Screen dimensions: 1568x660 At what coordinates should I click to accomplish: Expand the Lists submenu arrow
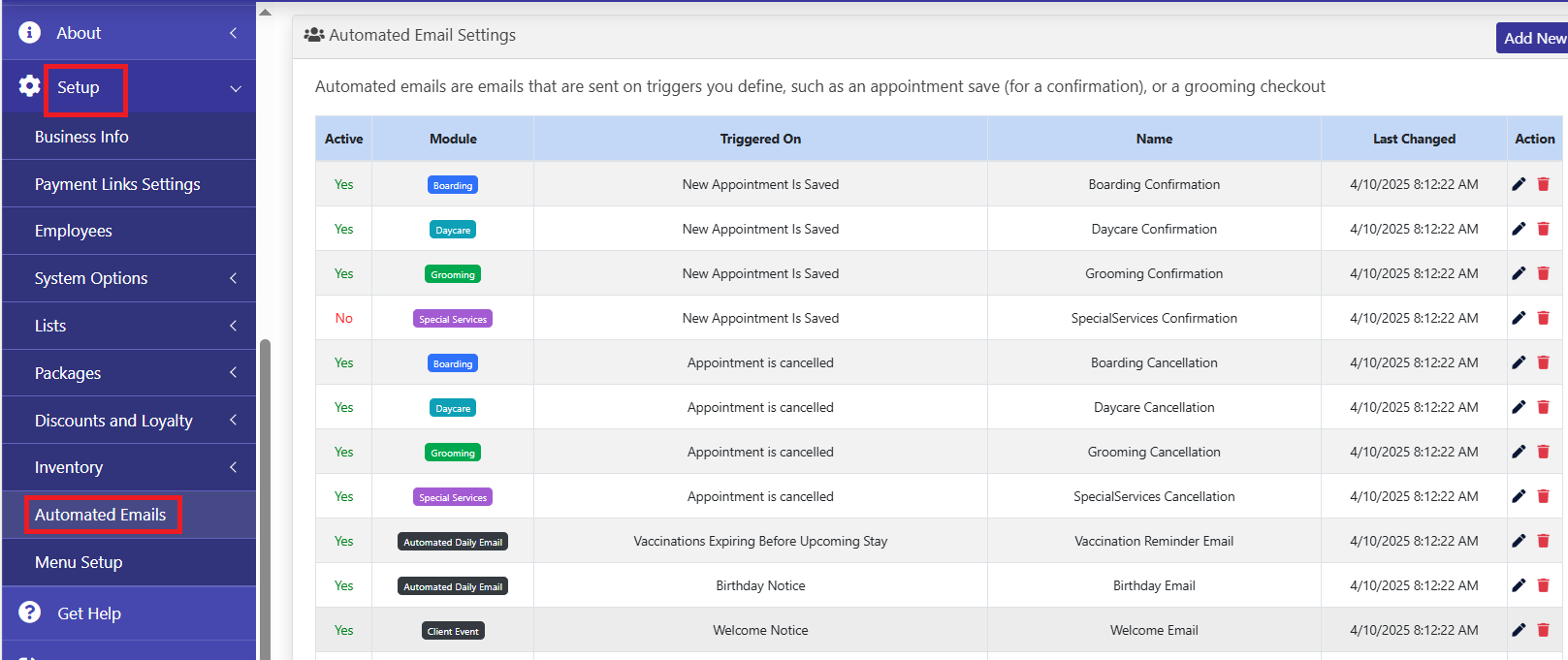pos(234,326)
